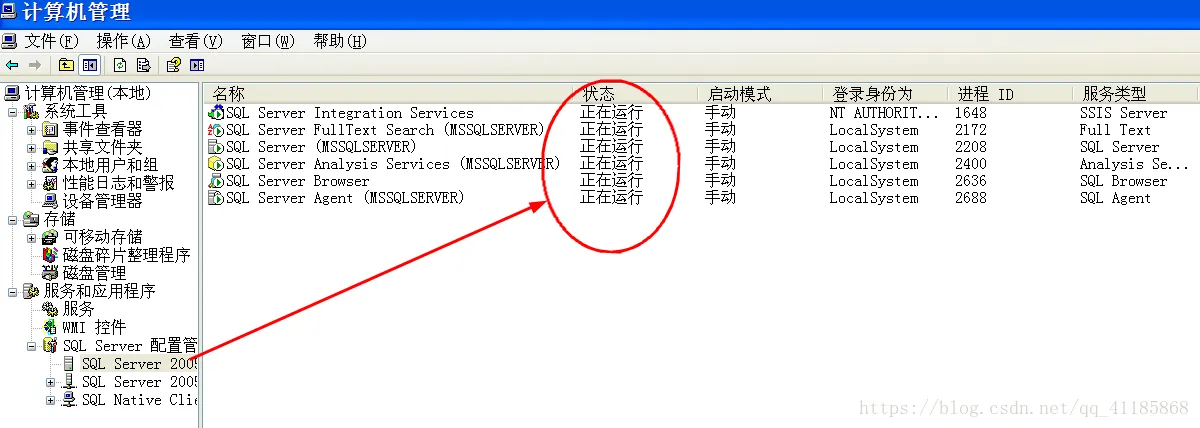This screenshot has width=1200, height=428.
Task: Expand the 性能日志和警报 tree node
Action: [31, 183]
